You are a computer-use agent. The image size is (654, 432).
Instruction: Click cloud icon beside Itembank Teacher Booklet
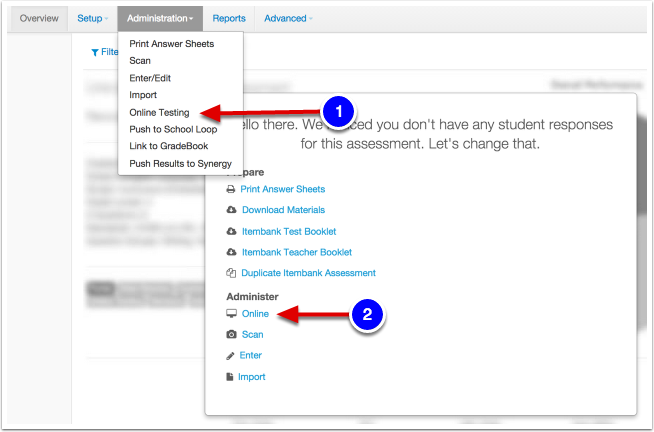click(x=231, y=252)
